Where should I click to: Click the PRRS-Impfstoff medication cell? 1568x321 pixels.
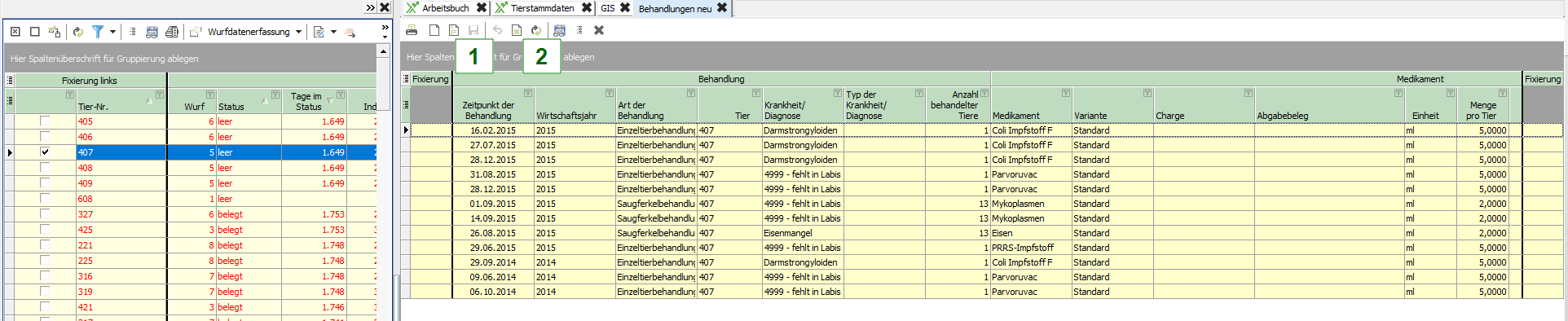click(x=1031, y=248)
